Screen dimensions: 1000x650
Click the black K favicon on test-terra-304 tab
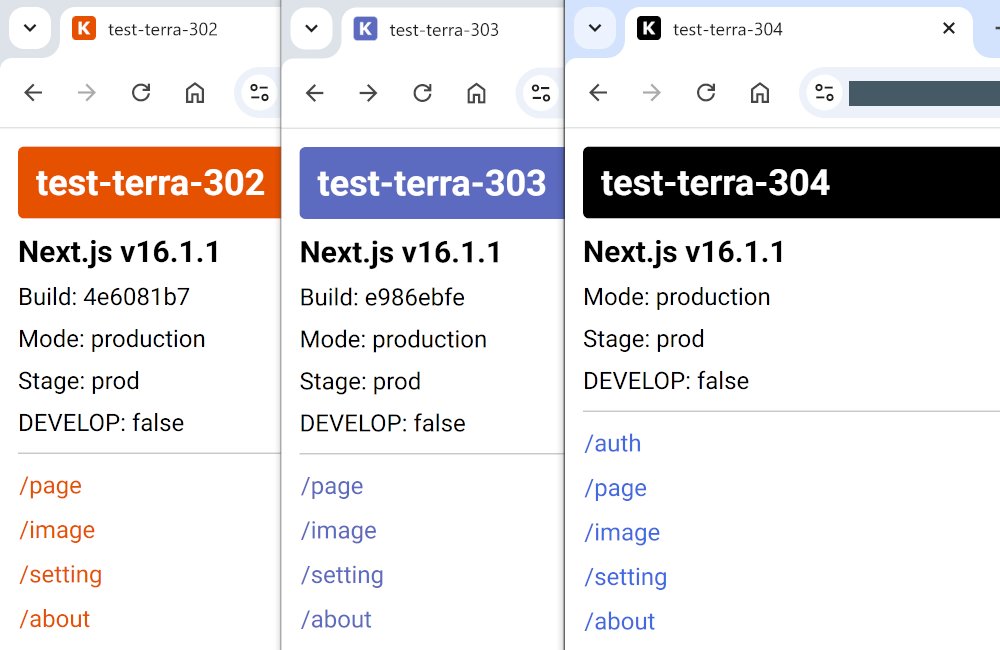coord(649,29)
